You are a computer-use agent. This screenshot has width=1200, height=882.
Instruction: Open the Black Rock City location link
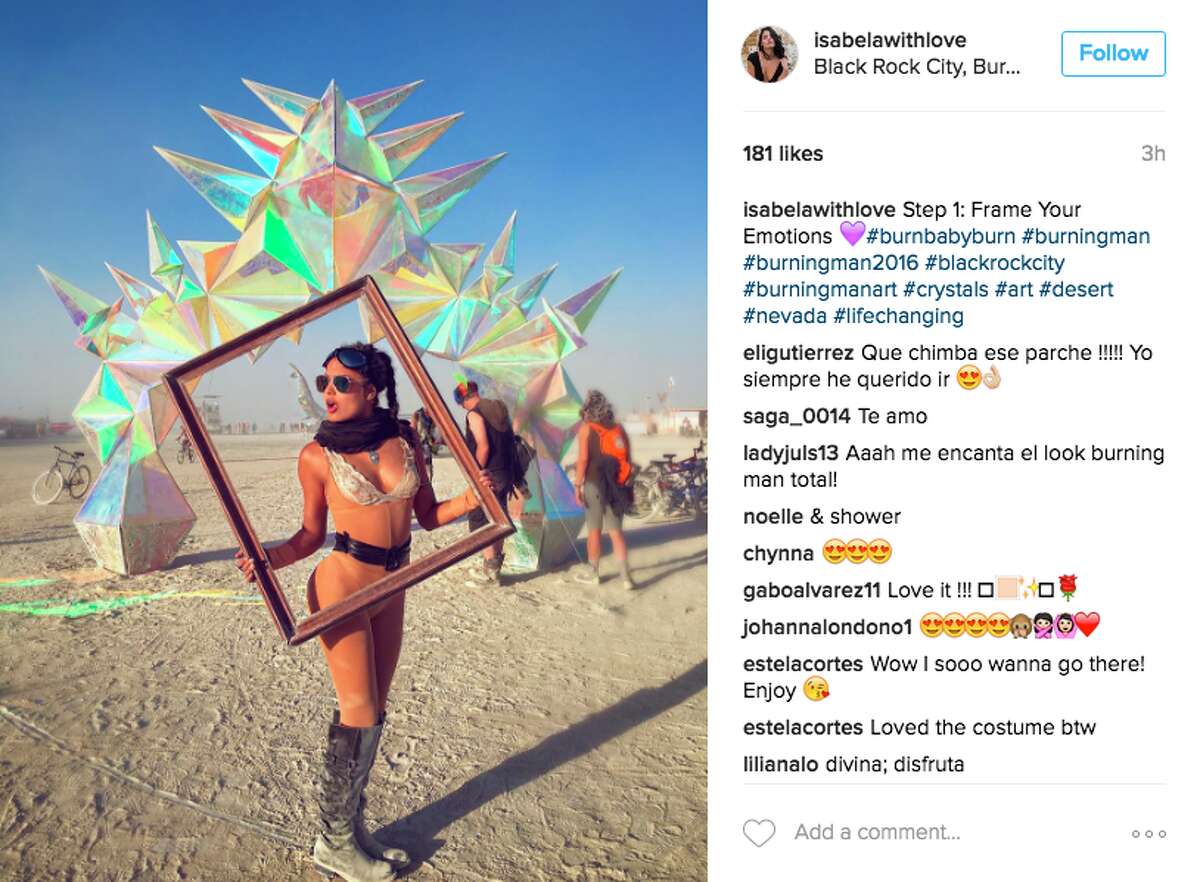pyautogui.click(x=917, y=67)
